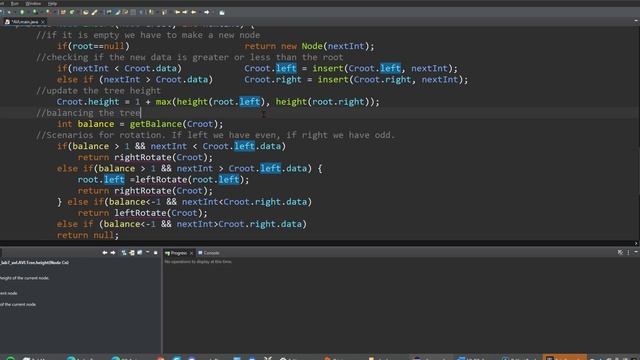Screen dimensions: 640x360
Task: Click the pencil-shaped Search toolbar icon
Action: pyautogui.click(x=95, y=12)
